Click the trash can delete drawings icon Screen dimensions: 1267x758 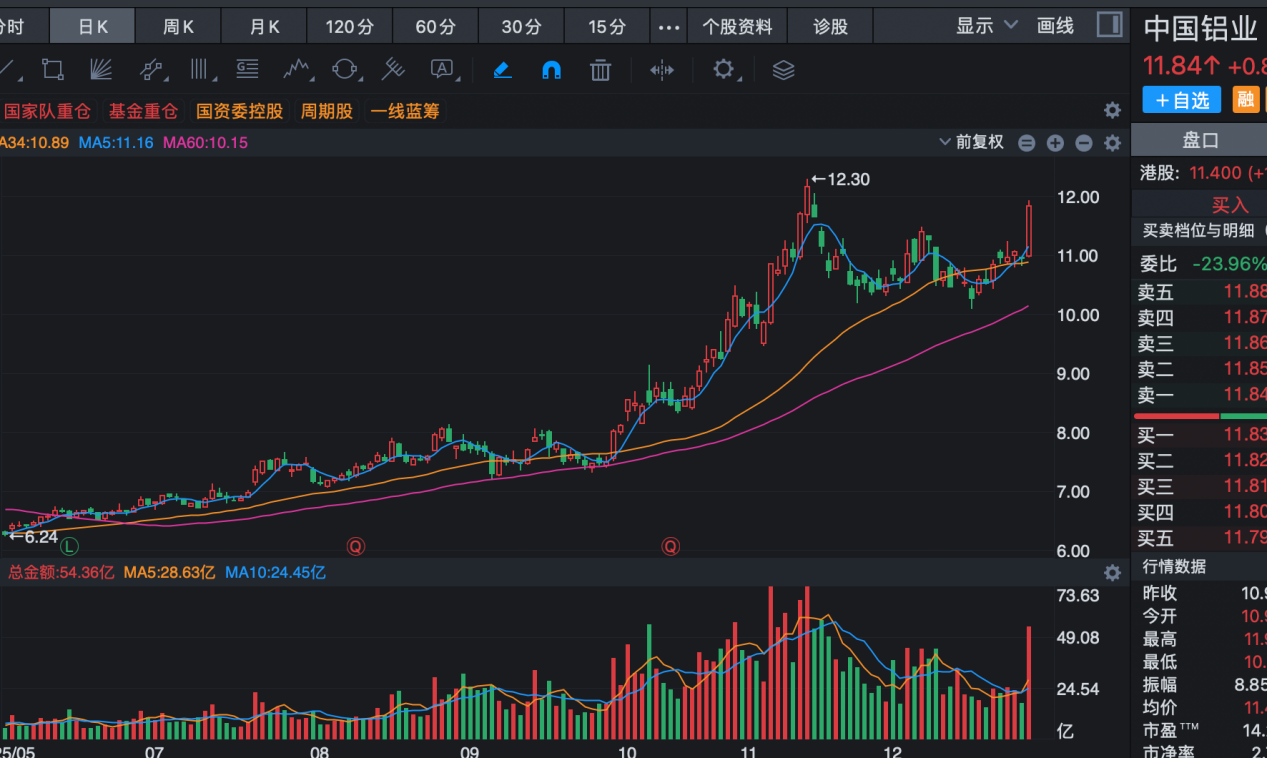click(600, 70)
